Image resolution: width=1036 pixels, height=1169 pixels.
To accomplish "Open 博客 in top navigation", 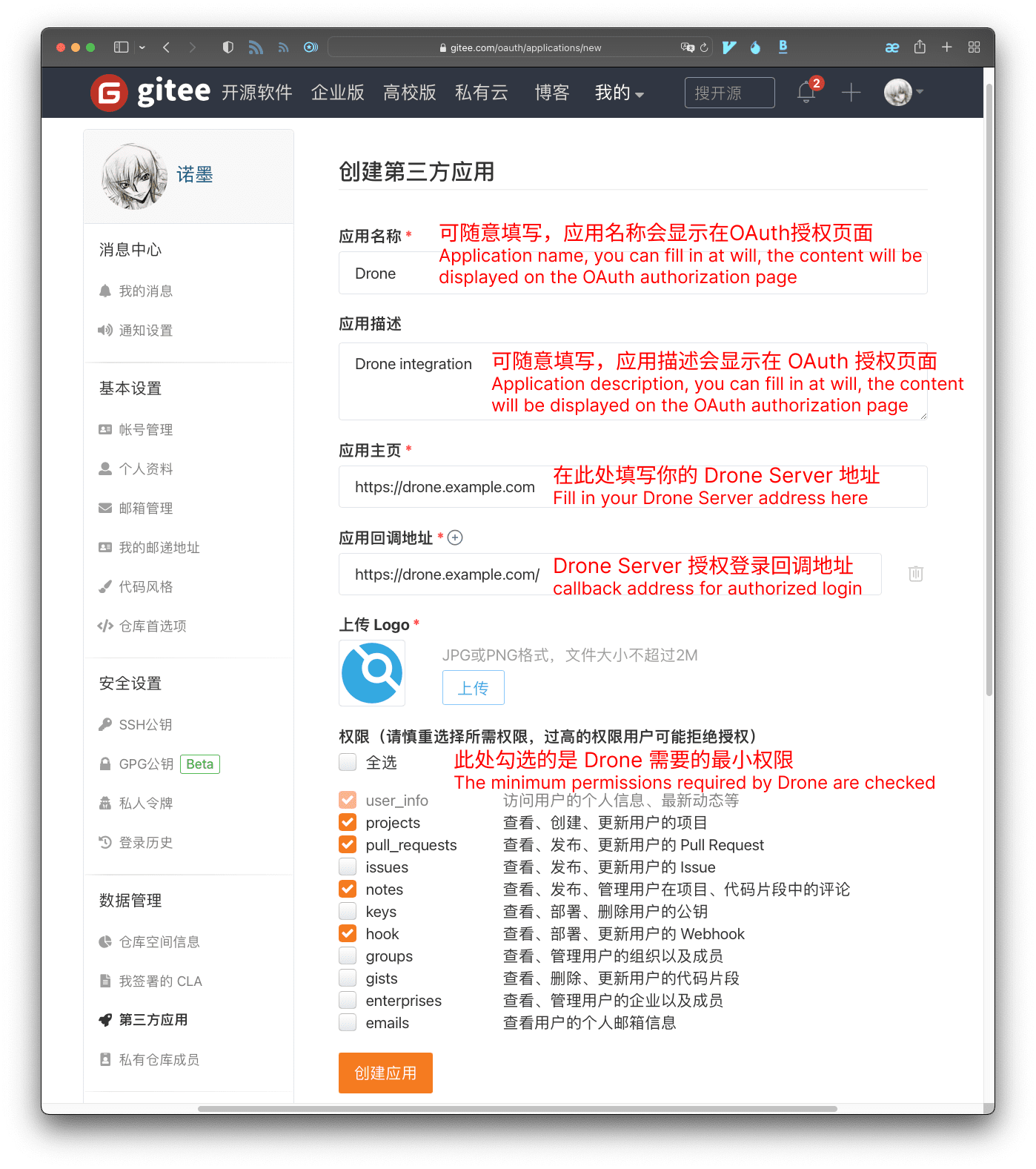I will point(552,93).
